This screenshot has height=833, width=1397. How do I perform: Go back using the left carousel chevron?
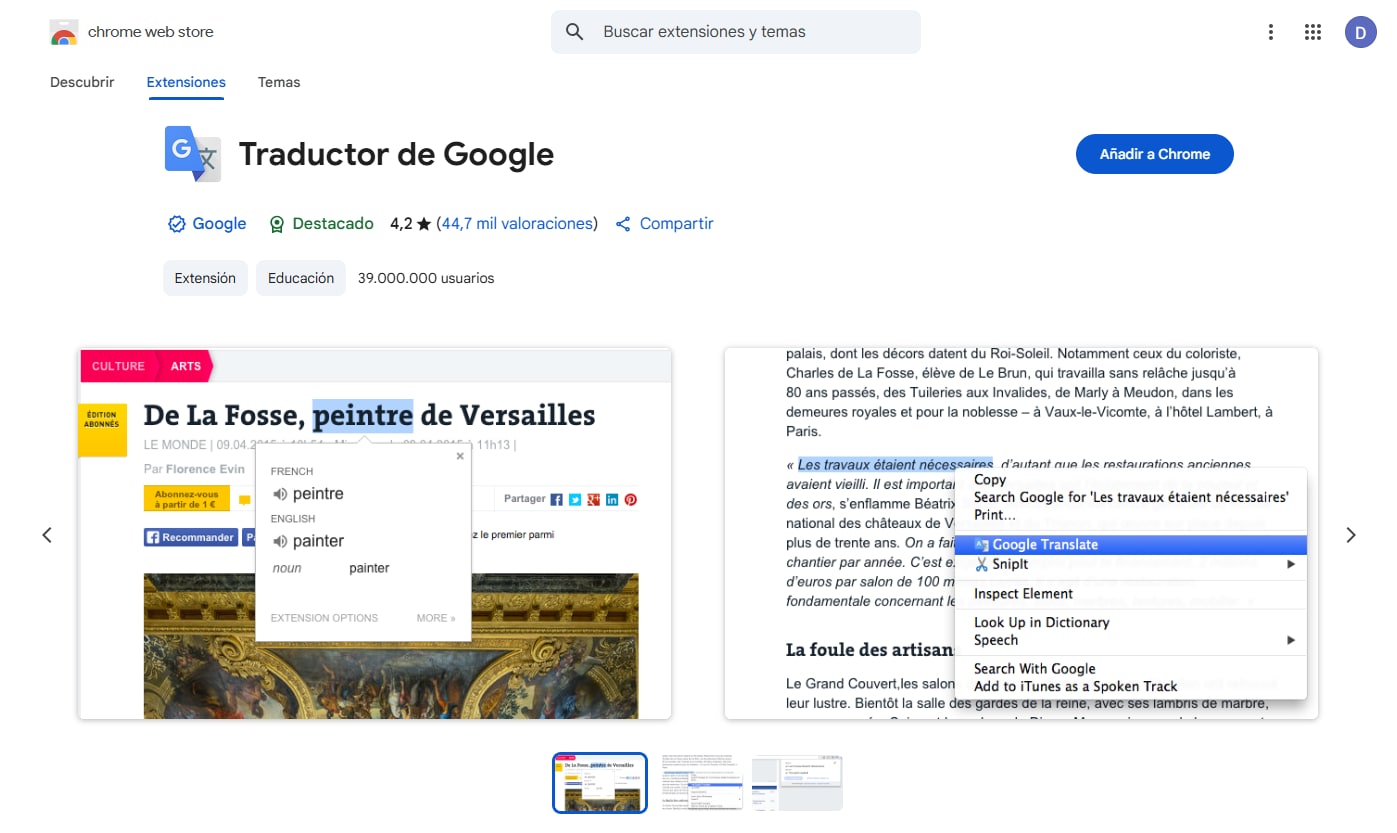pos(47,535)
